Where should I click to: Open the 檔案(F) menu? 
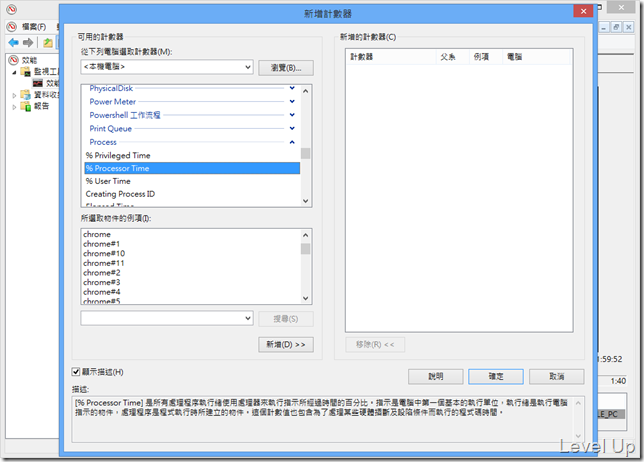pyautogui.click(x=34, y=27)
